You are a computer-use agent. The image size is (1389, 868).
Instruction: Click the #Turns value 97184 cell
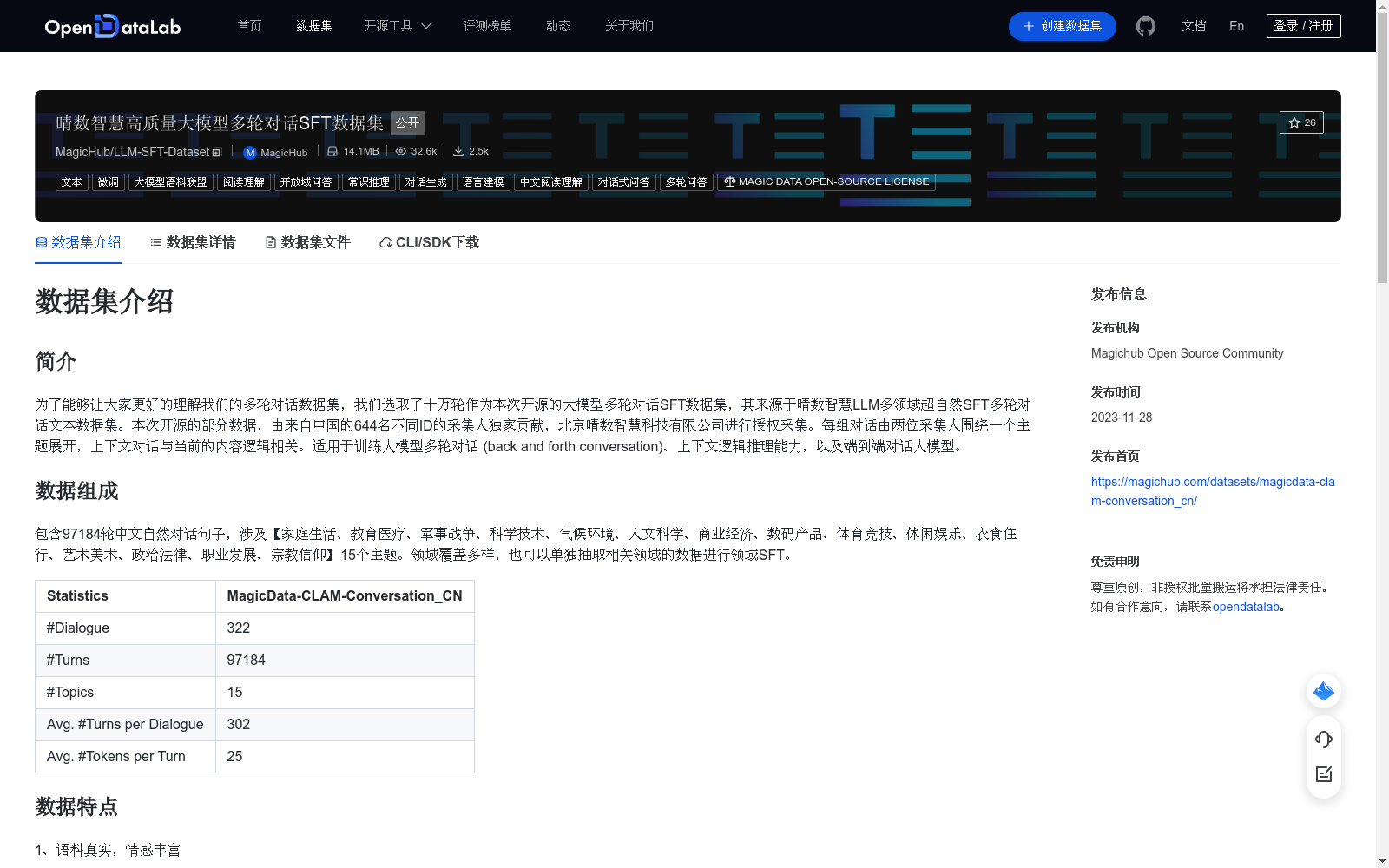(345, 661)
